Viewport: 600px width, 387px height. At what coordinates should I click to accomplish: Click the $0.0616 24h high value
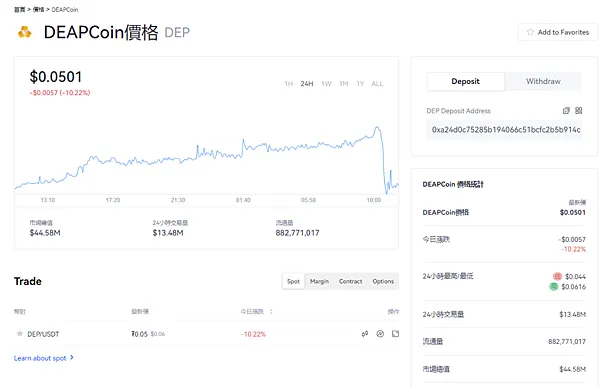574,287
